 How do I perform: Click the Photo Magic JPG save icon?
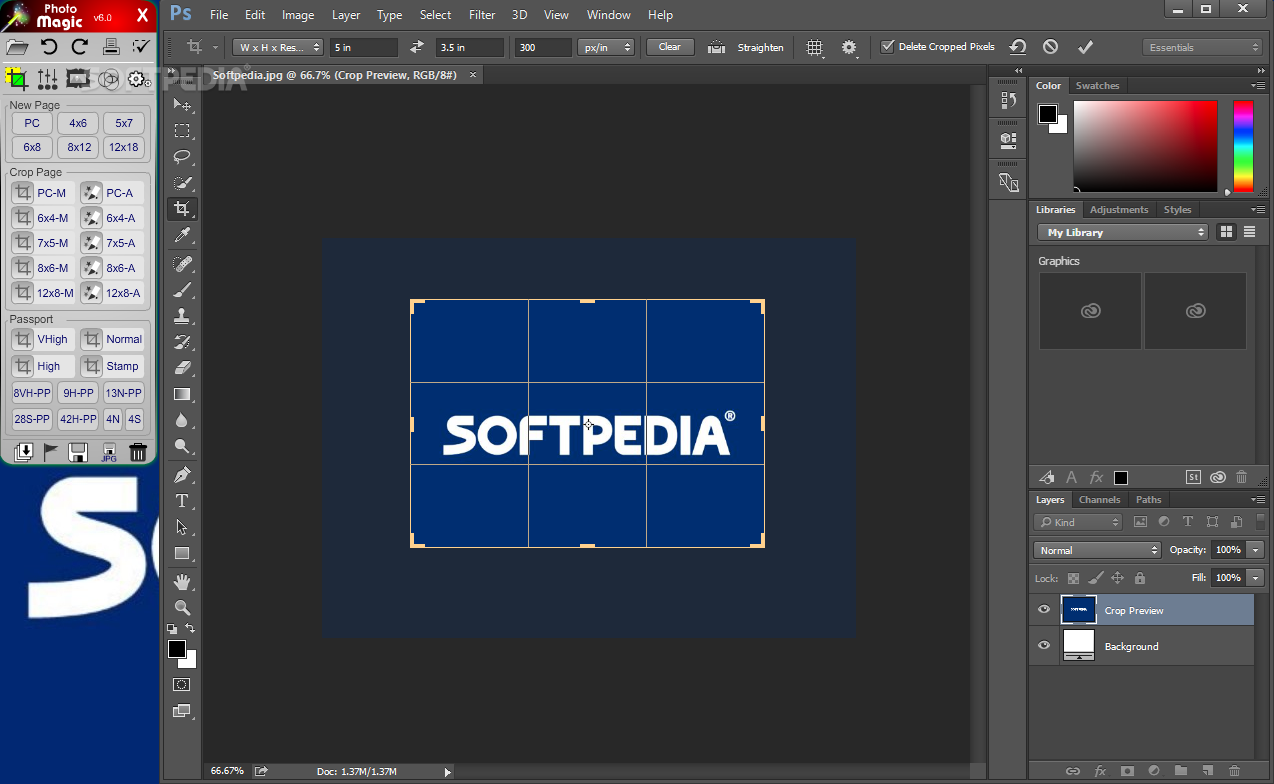point(109,452)
